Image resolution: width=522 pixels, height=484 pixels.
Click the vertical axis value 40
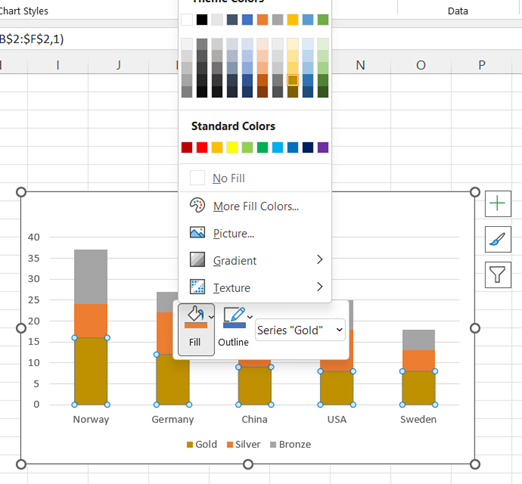(x=34, y=237)
